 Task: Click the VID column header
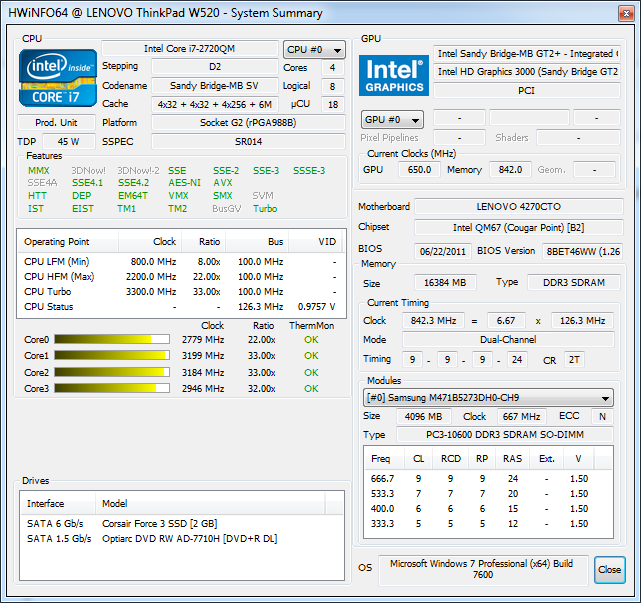(317, 242)
